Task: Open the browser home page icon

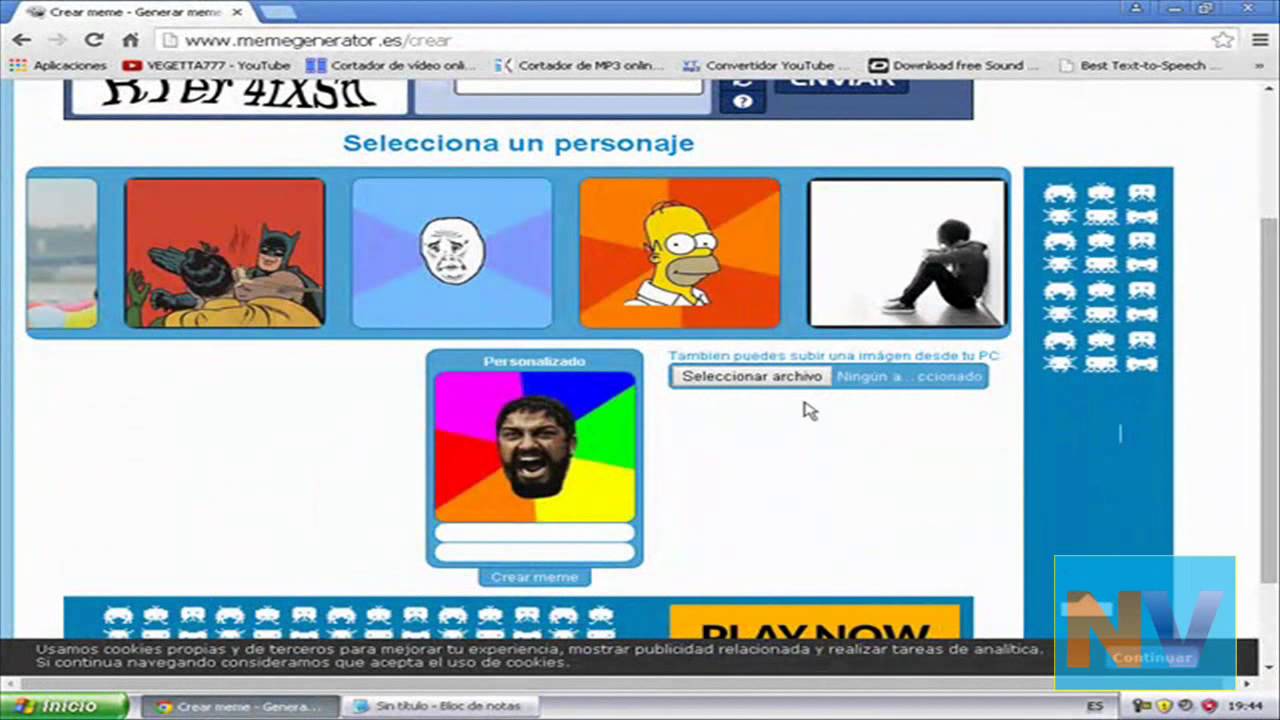Action: (x=130, y=40)
